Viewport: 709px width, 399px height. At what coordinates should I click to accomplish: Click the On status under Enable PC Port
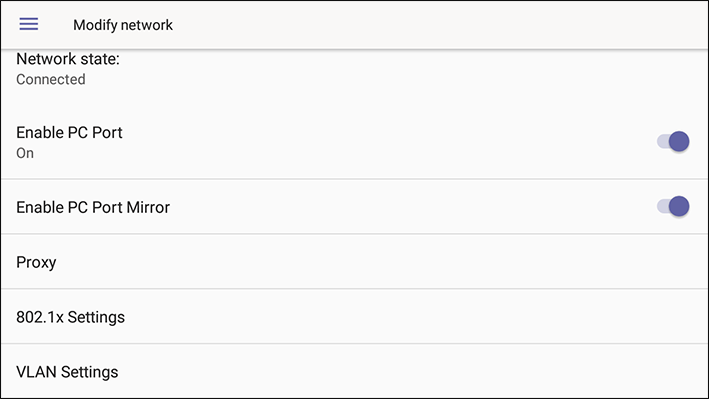pyautogui.click(x=25, y=153)
